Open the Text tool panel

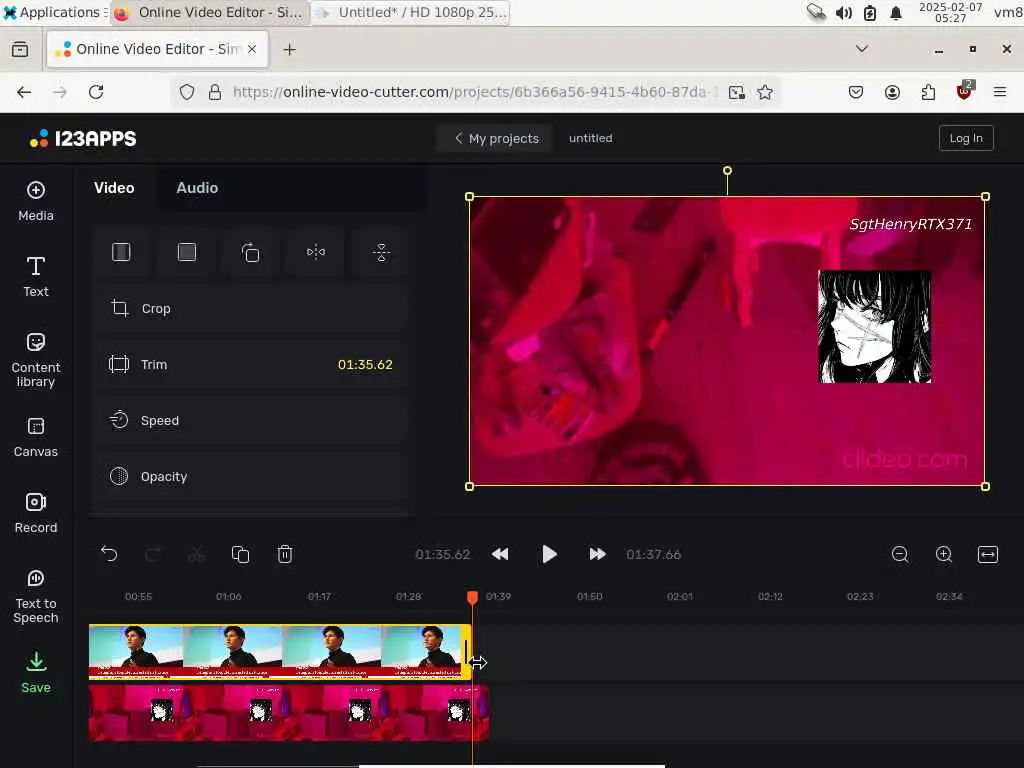pos(36,277)
